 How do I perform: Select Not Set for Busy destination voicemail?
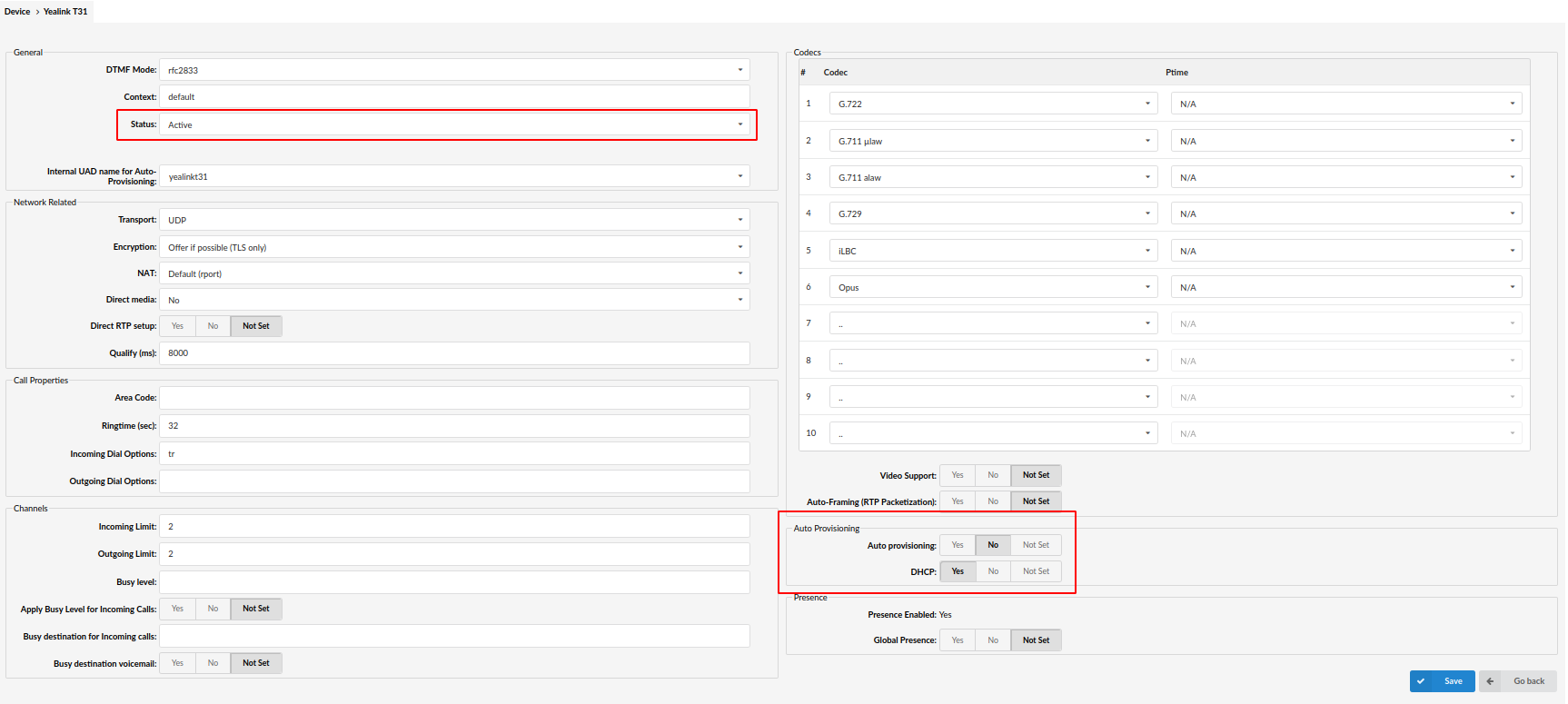(x=256, y=663)
